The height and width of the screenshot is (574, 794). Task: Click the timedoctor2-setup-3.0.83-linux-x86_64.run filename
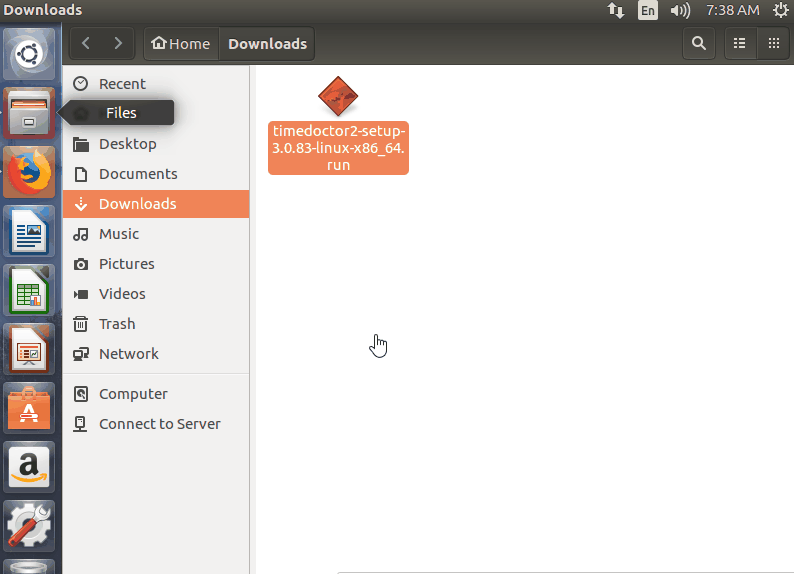tap(338, 148)
